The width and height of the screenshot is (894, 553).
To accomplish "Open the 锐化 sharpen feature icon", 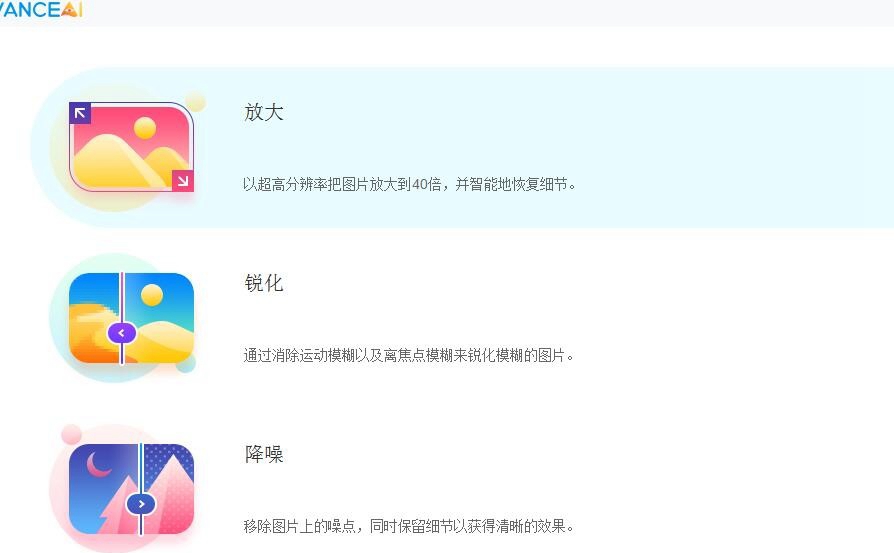I will pos(131,318).
